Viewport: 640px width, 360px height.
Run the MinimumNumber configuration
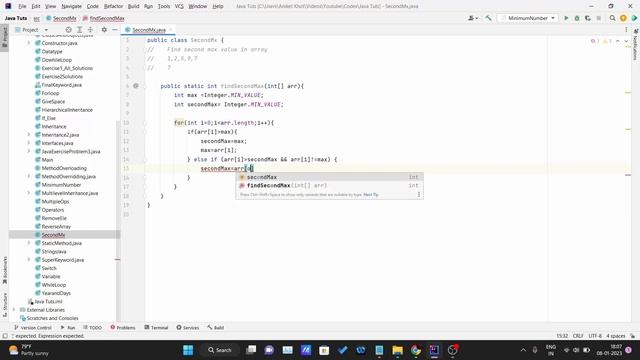click(566, 18)
